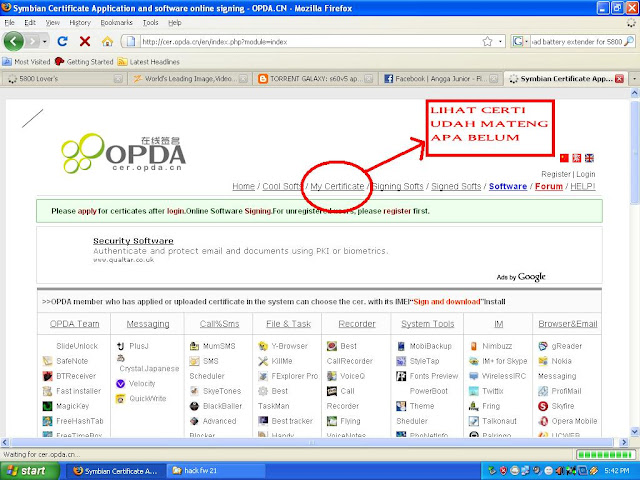This screenshot has height=480, width=640.
Task: Open the History menu
Action: (x=80, y=22)
